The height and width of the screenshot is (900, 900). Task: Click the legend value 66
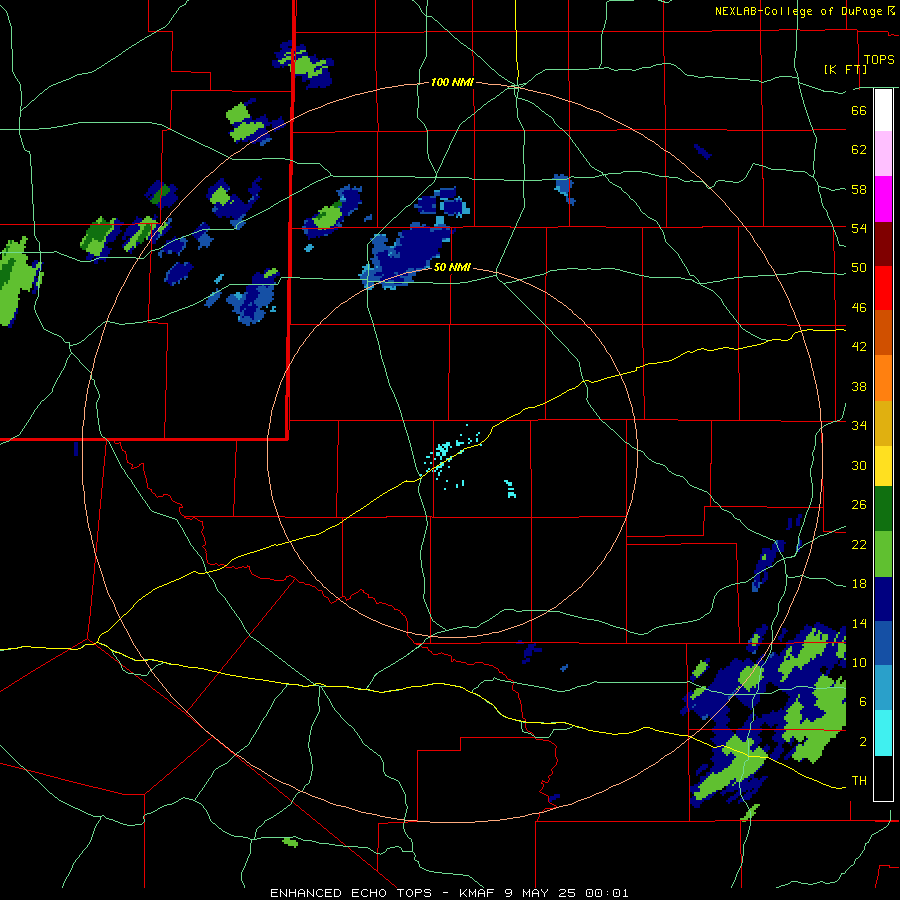coord(859,111)
